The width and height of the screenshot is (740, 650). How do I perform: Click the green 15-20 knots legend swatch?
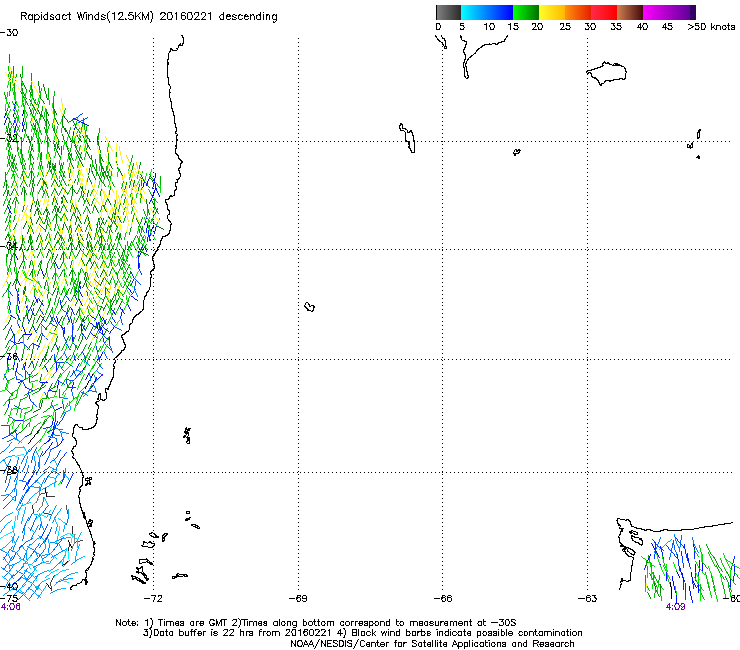coord(526,12)
